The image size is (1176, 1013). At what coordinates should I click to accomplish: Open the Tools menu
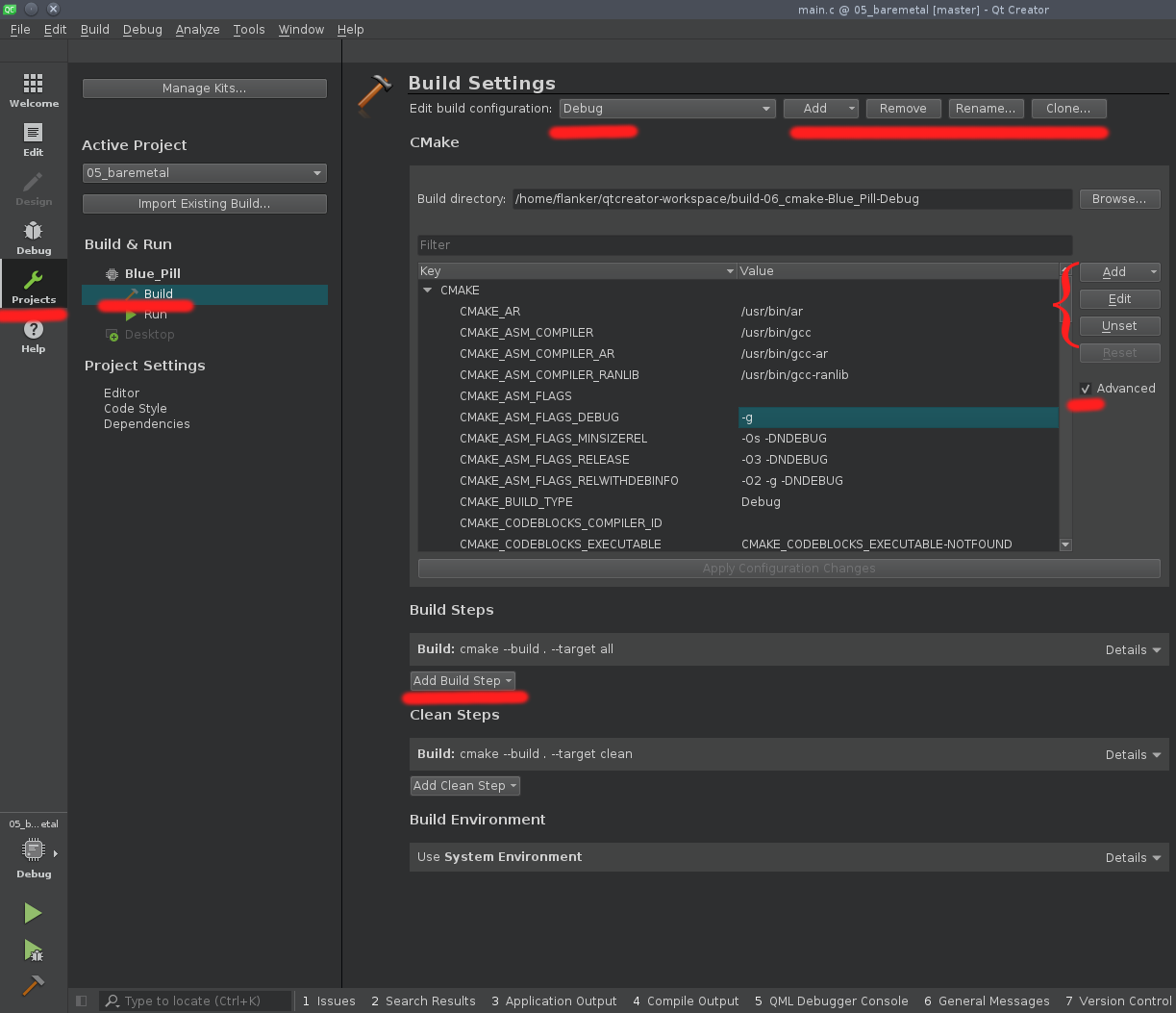248,29
